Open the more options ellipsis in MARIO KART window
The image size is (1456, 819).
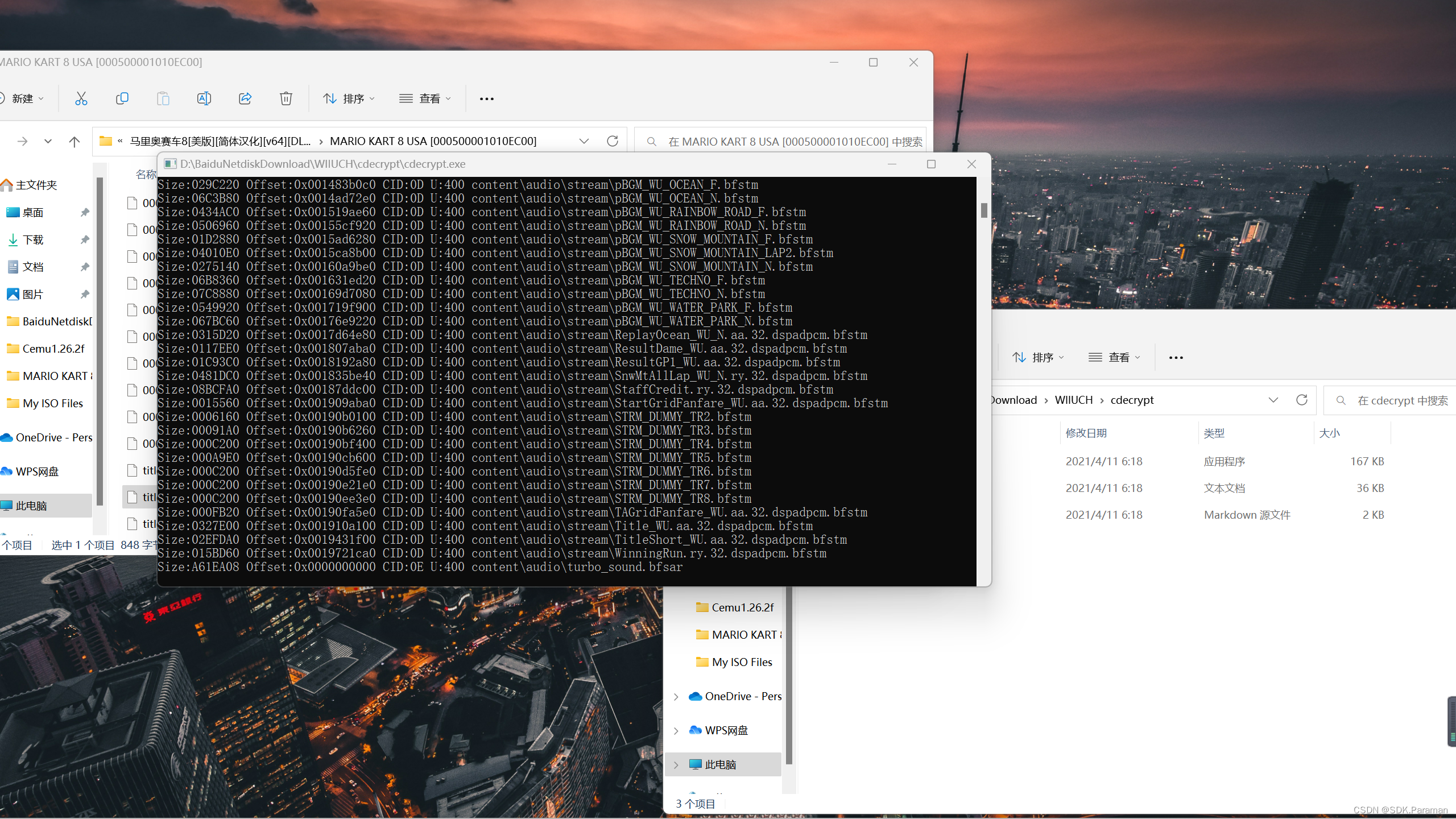pyautogui.click(x=487, y=99)
